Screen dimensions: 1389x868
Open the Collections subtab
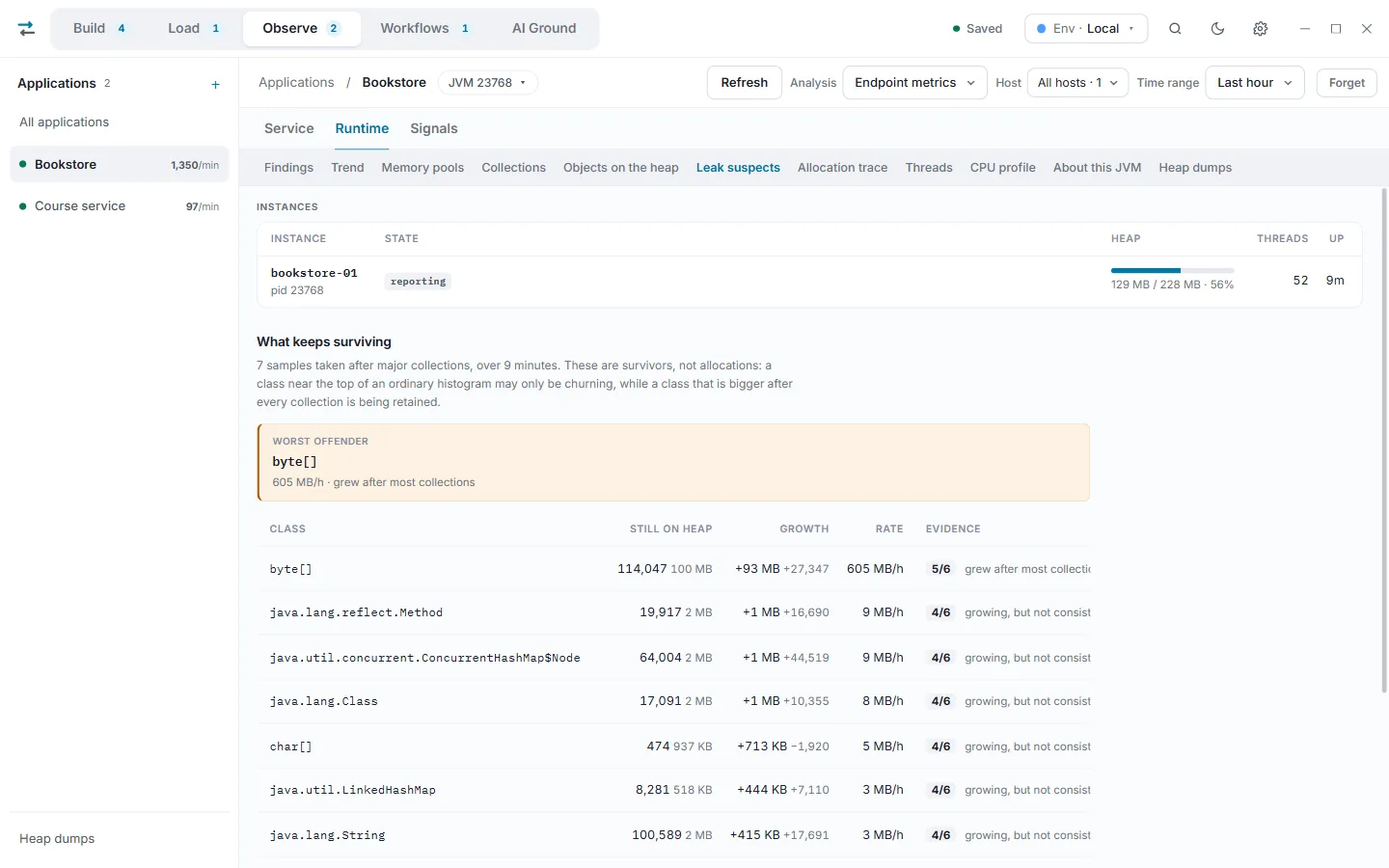[514, 168]
